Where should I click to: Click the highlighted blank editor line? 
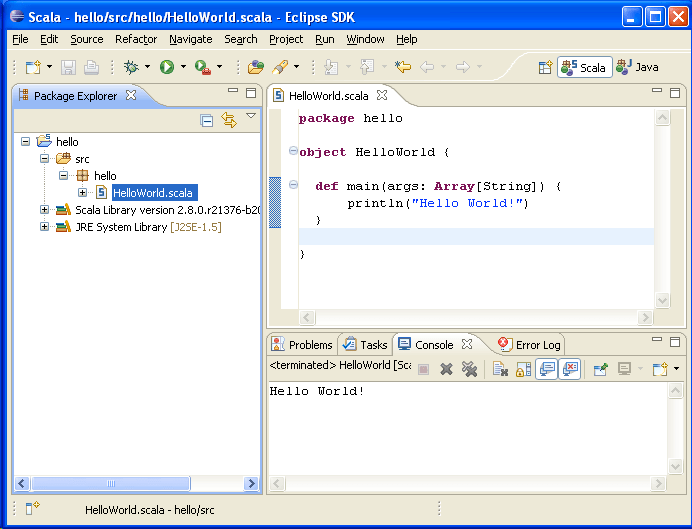coord(476,236)
